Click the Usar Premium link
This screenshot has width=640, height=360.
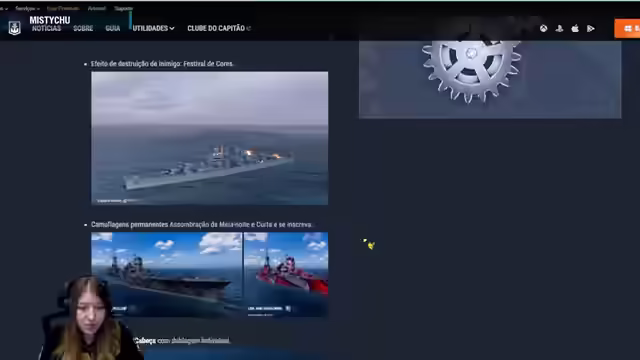(x=63, y=8)
